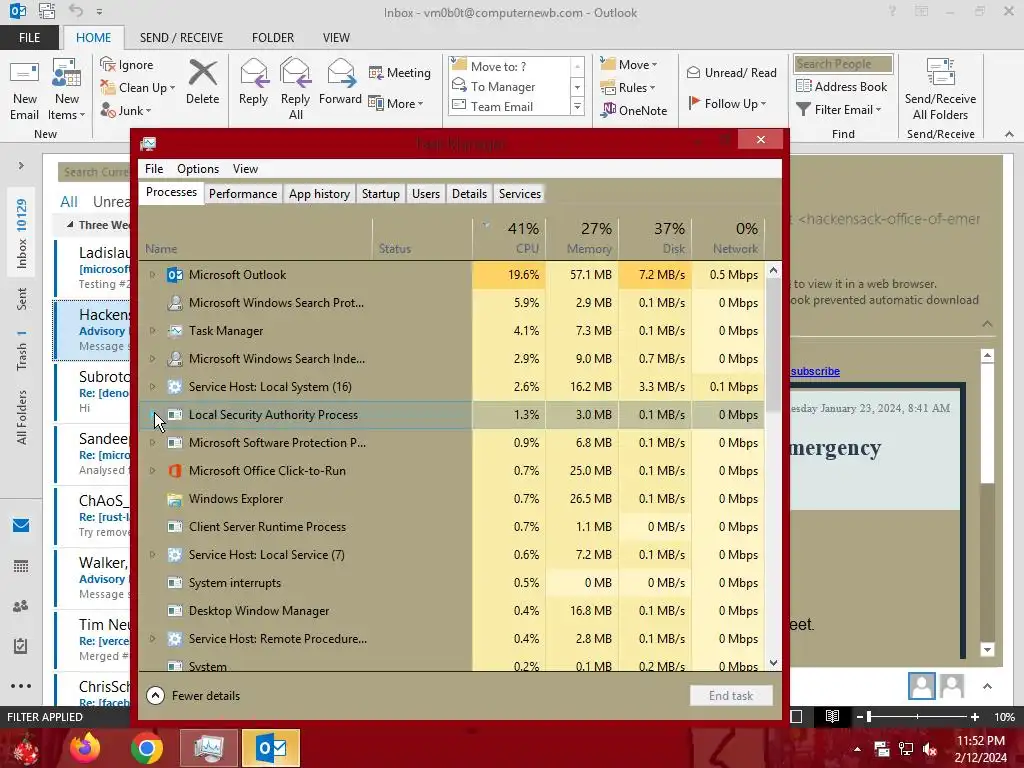Click the Reply icon in Outlook ribbon
1024x768 pixels.
click(x=253, y=82)
